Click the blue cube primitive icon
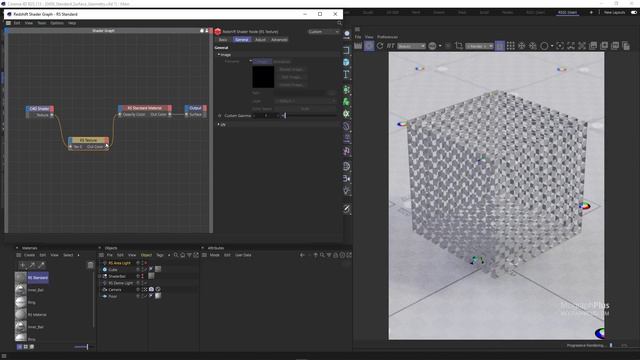 347,62
